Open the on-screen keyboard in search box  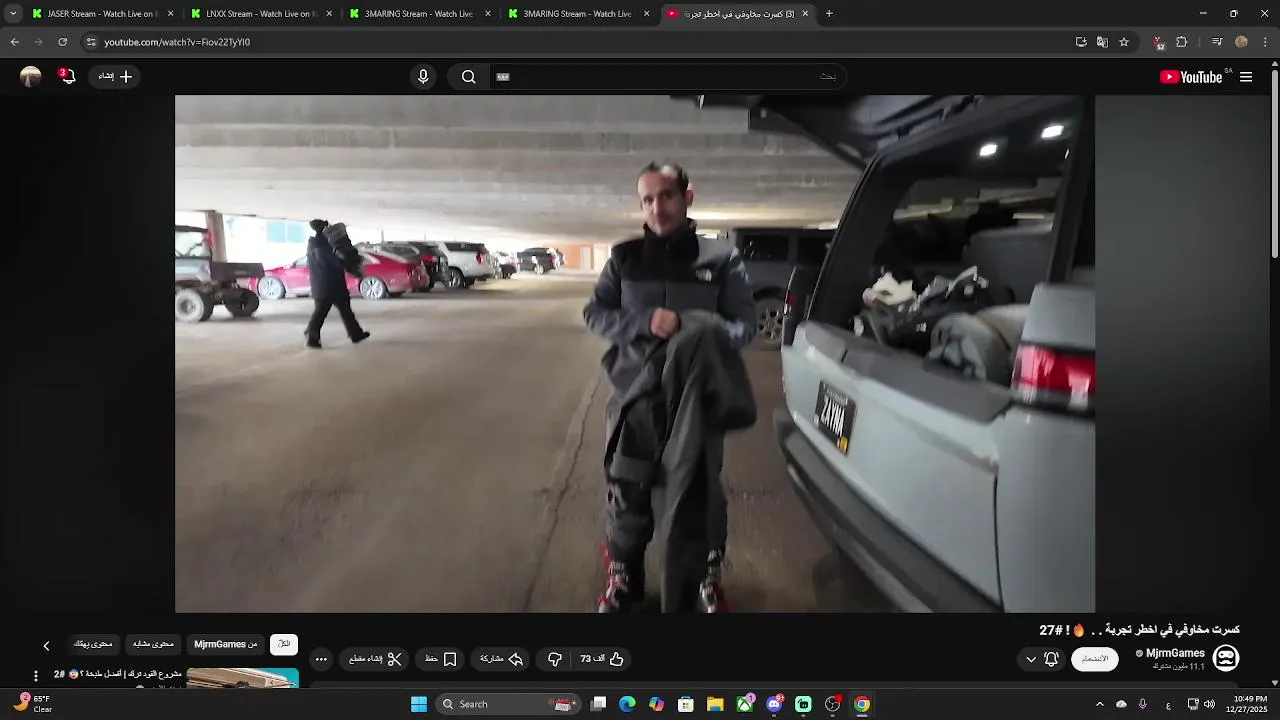(x=503, y=77)
